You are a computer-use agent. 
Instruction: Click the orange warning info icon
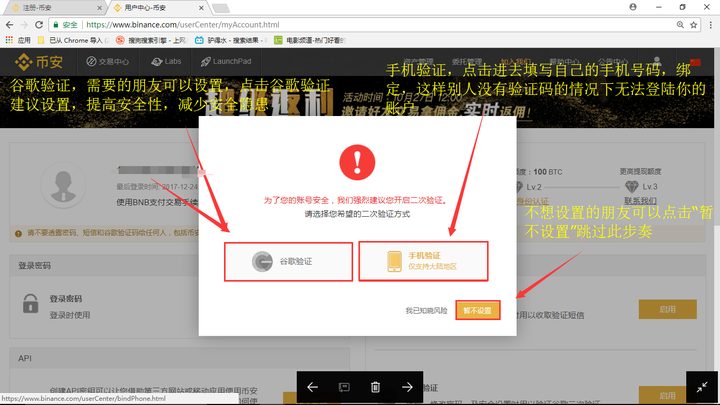pos(18,233)
